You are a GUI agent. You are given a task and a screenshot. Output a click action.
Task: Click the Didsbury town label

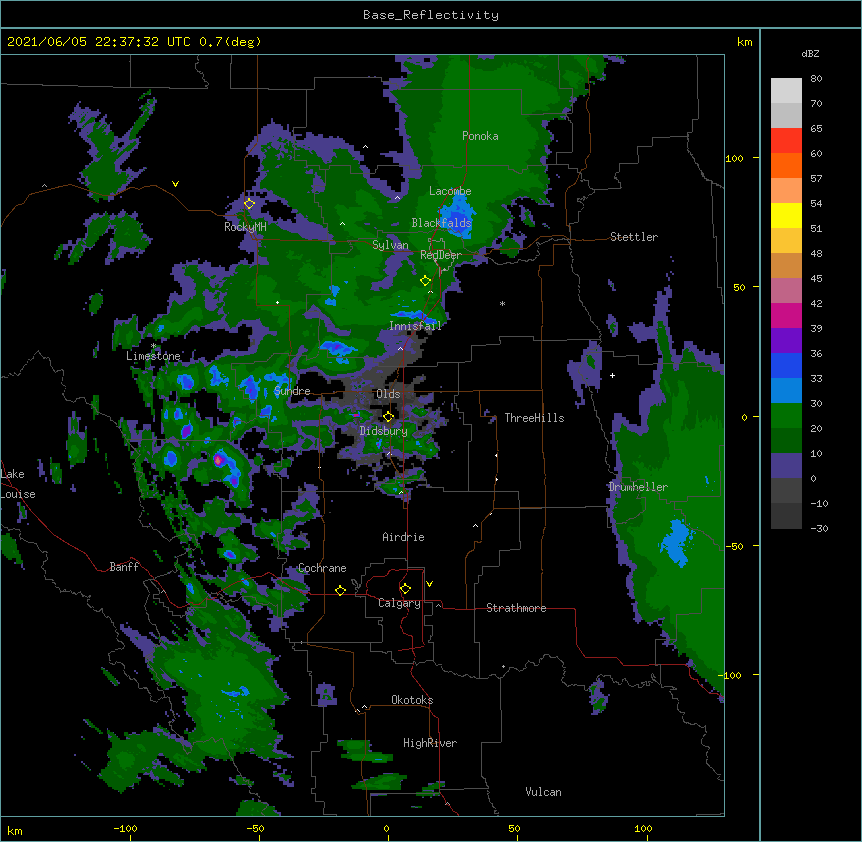click(x=383, y=431)
